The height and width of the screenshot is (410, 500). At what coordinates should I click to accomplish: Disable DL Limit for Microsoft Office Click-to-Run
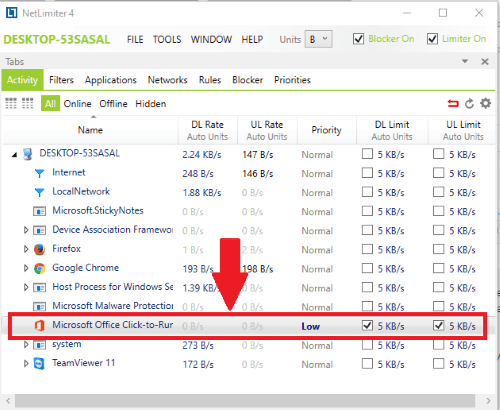367,325
